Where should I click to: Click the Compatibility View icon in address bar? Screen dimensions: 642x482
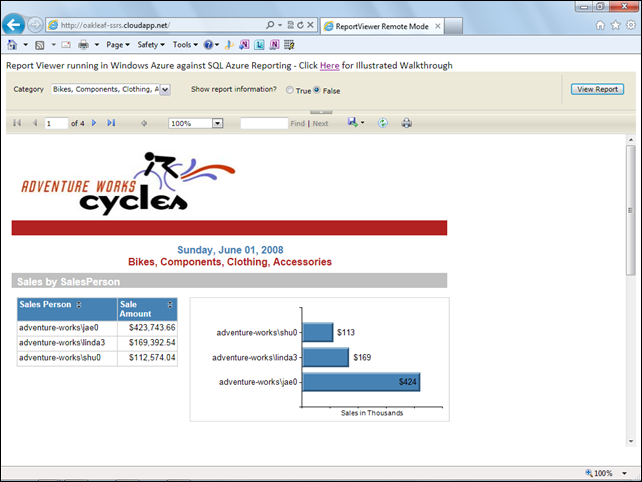click(290, 25)
